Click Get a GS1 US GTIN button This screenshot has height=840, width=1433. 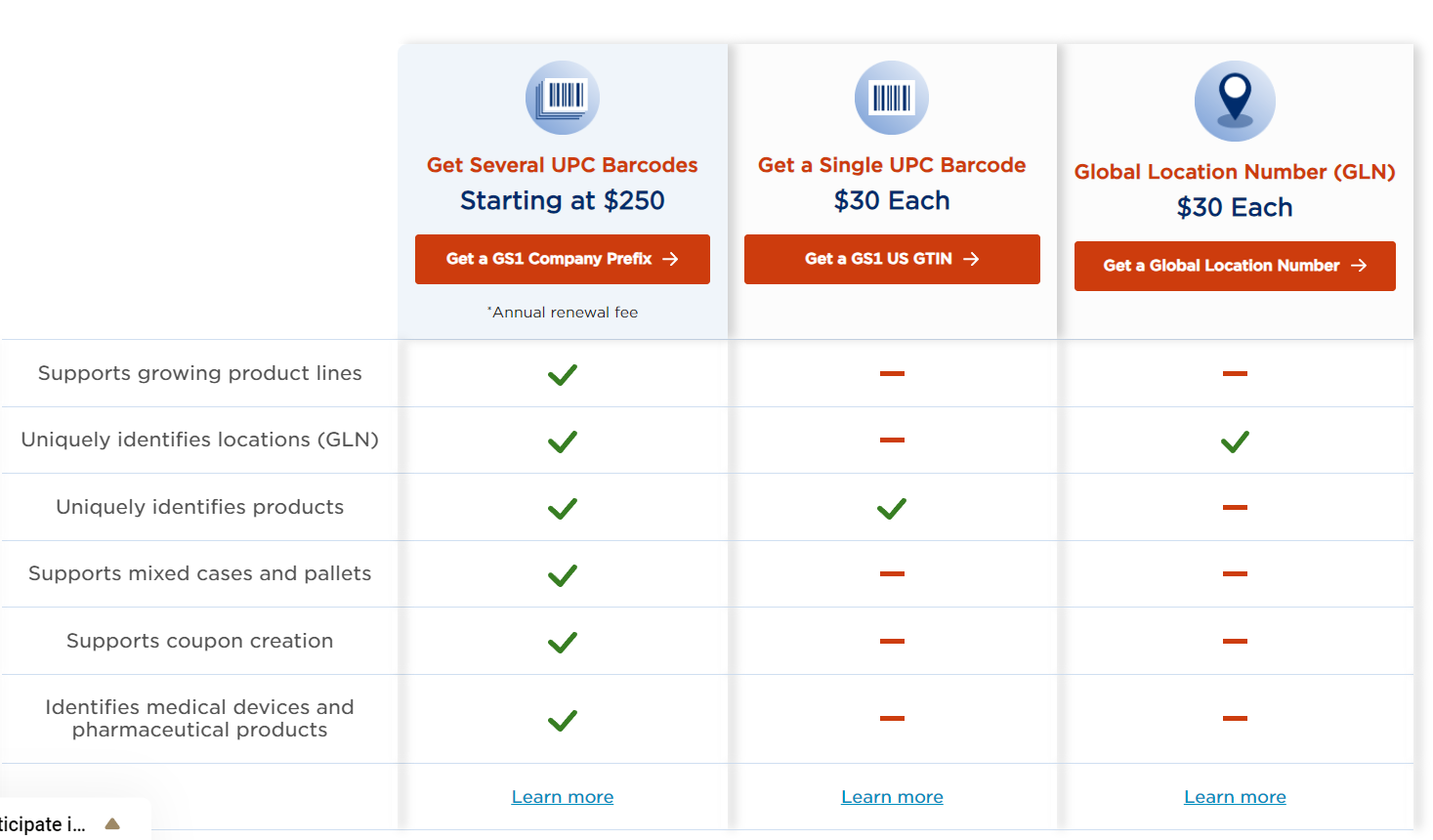[892, 259]
